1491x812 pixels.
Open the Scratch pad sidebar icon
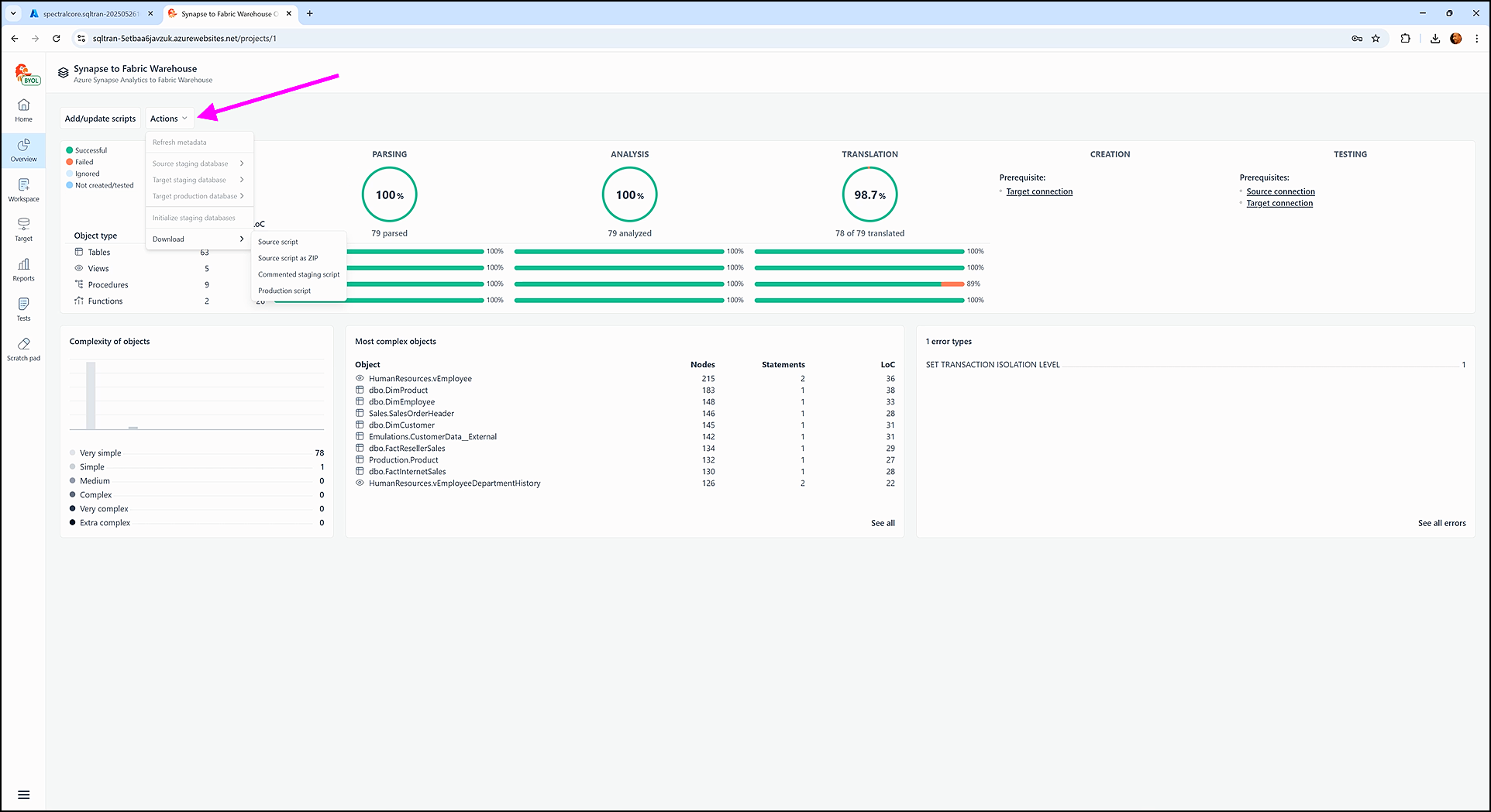click(x=23, y=349)
